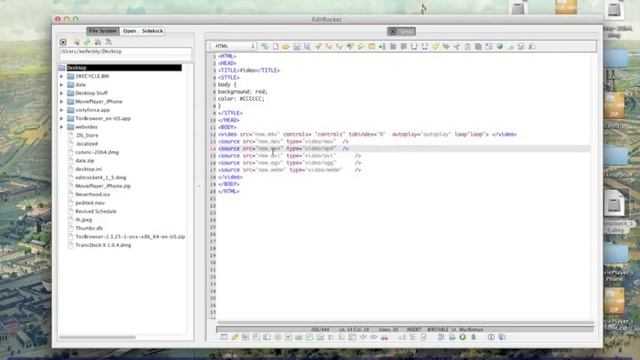The height and width of the screenshot is (360, 640).
Task: Switch to the Sidekick tab
Action: (152, 31)
